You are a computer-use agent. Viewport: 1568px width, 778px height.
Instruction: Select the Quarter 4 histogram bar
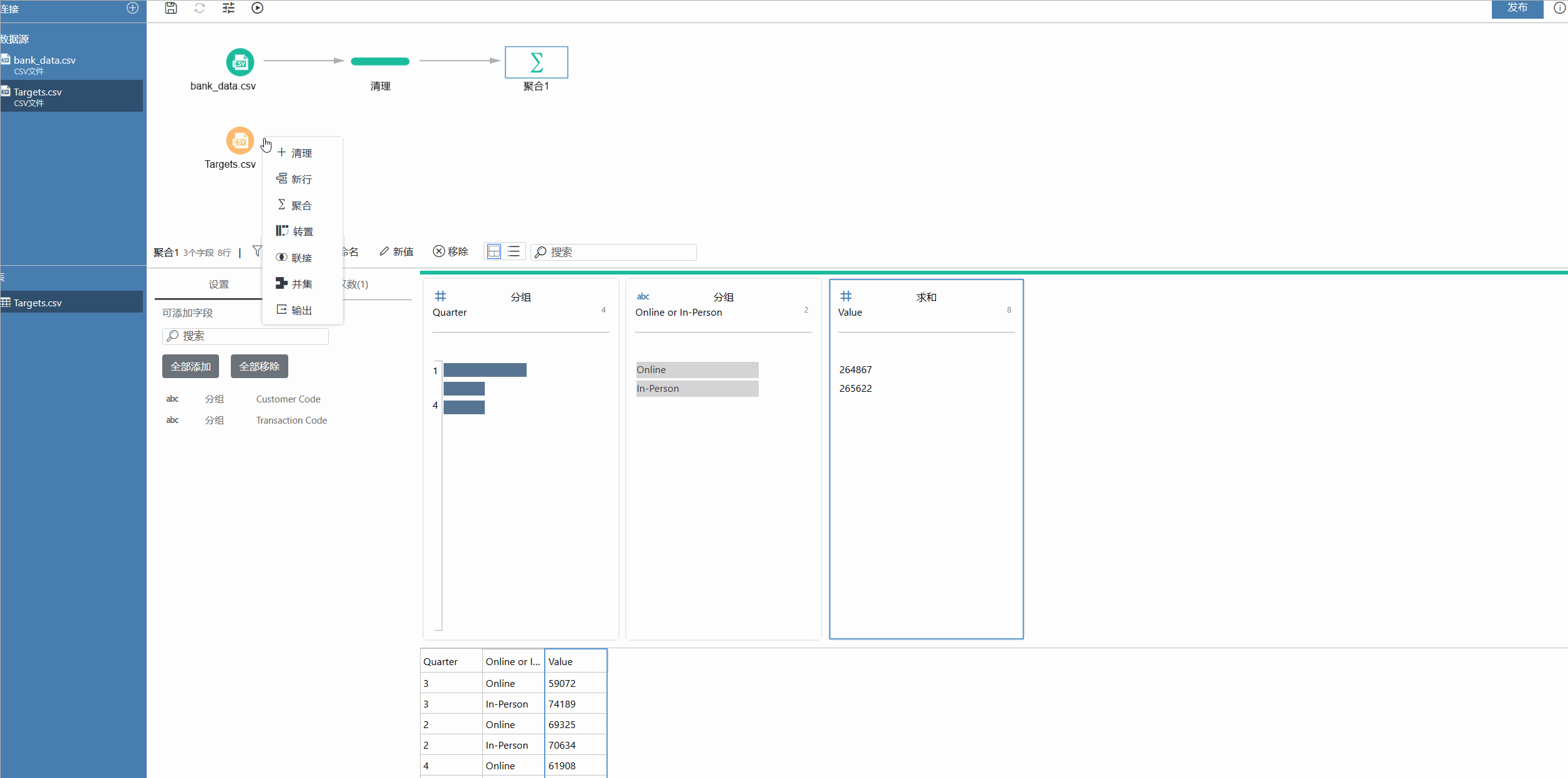pyautogui.click(x=464, y=407)
